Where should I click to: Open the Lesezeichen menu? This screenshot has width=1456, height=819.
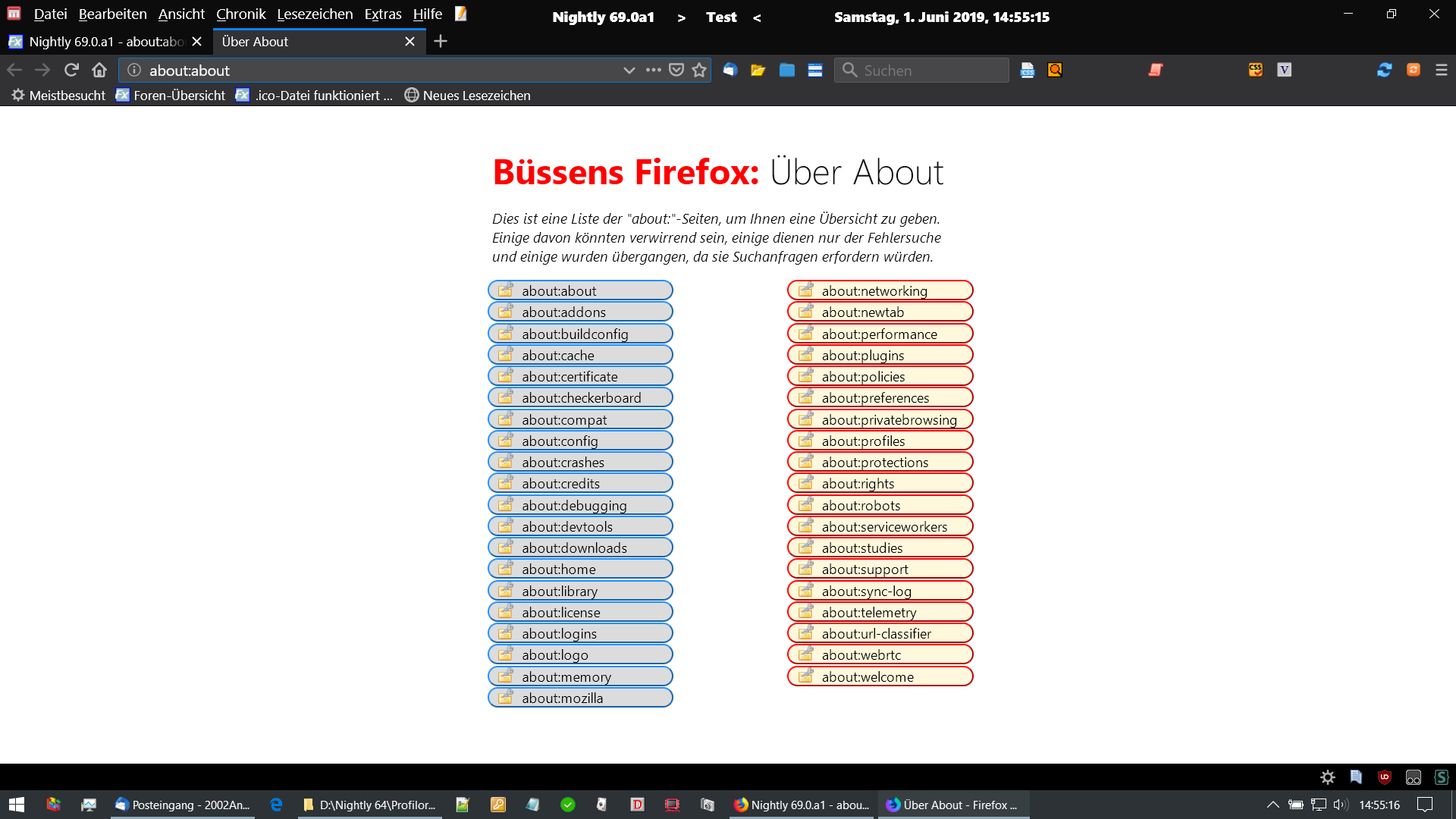pyautogui.click(x=315, y=14)
